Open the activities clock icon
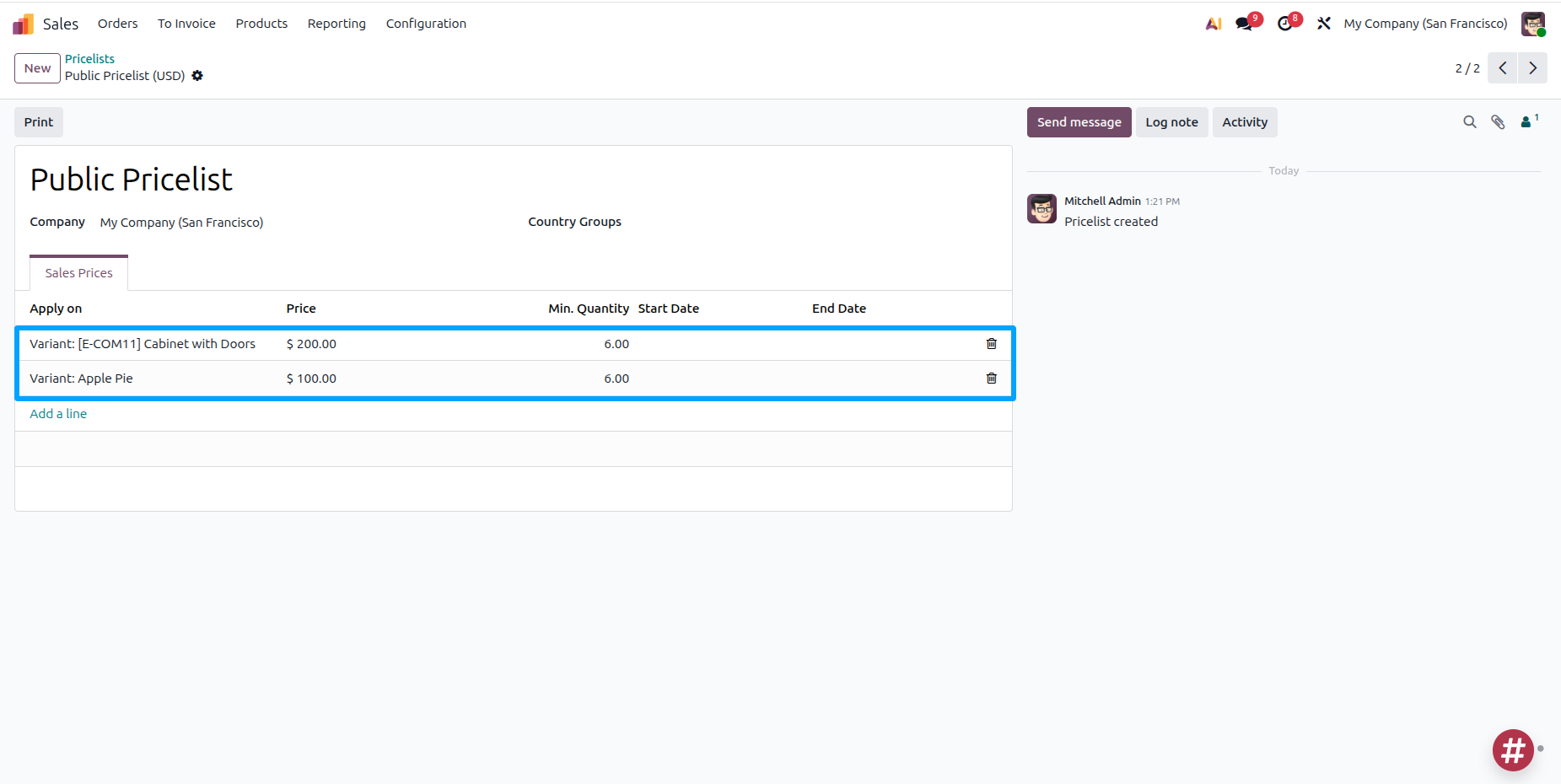 (1284, 24)
